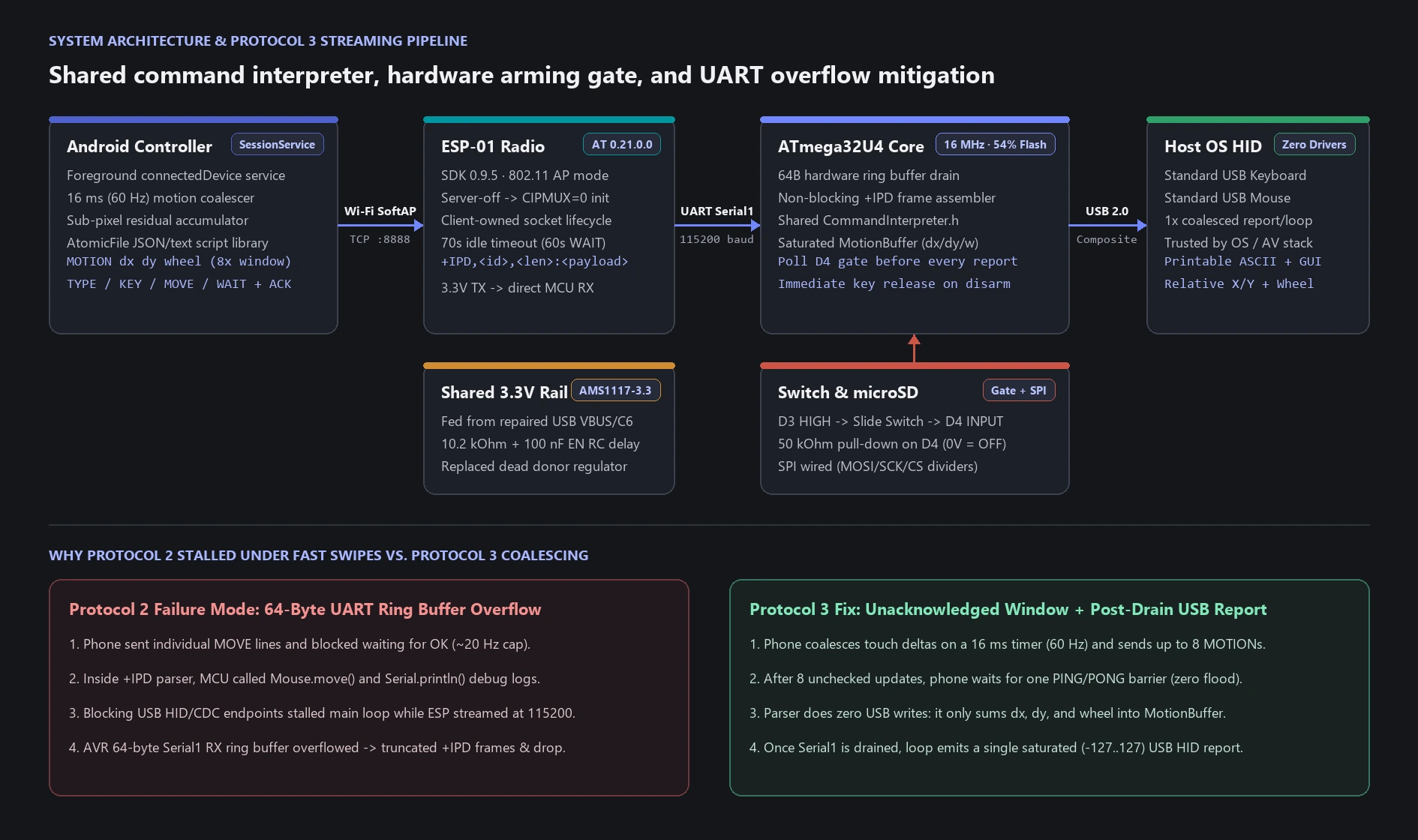Click 'TYPE / KEY / MOVE / WAIT + ACK' line
Image resolution: width=1418 pixels, height=840 pixels.
(x=179, y=284)
